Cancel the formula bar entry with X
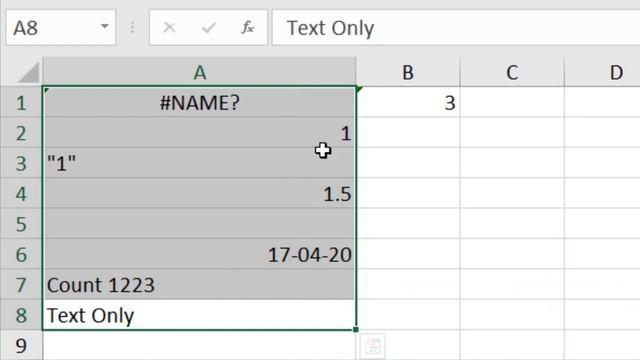640x360 pixels. point(169,28)
